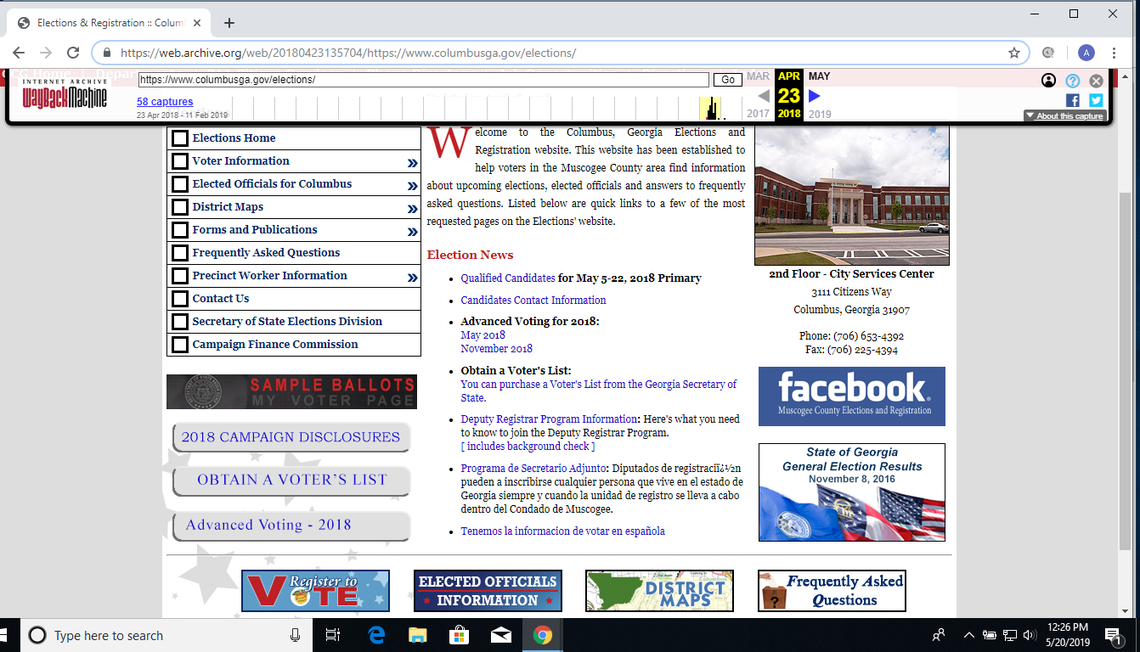This screenshot has width=1140, height=652.
Task: Share this capture on Facebook
Action: point(1072,100)
